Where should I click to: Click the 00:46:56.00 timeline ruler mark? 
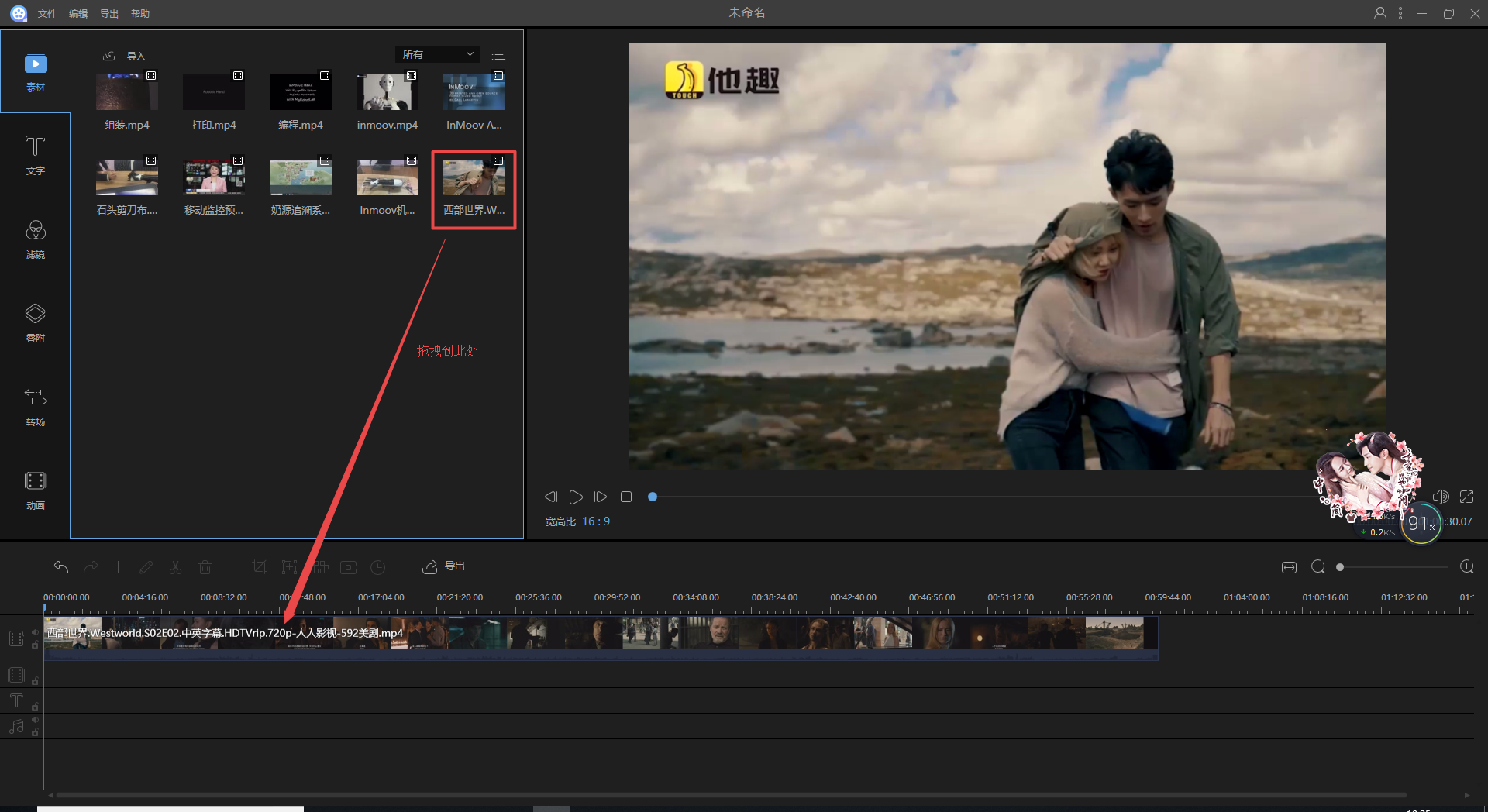tap(932, 597)
